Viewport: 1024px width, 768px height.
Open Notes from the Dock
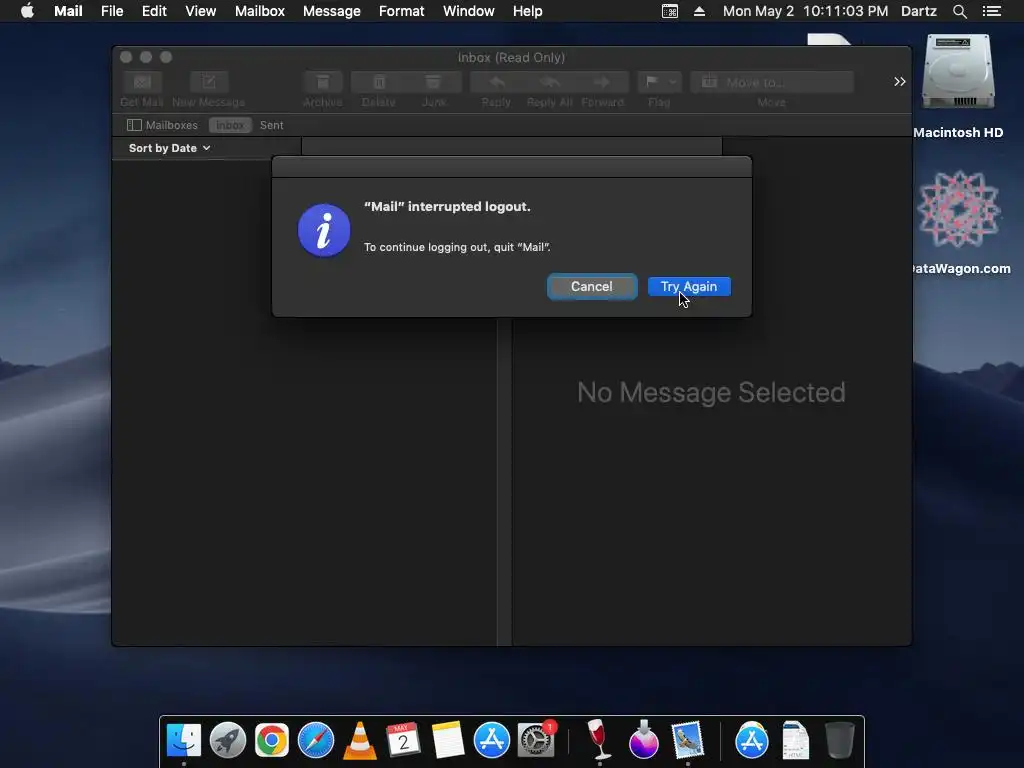click(x=448, y=740)
